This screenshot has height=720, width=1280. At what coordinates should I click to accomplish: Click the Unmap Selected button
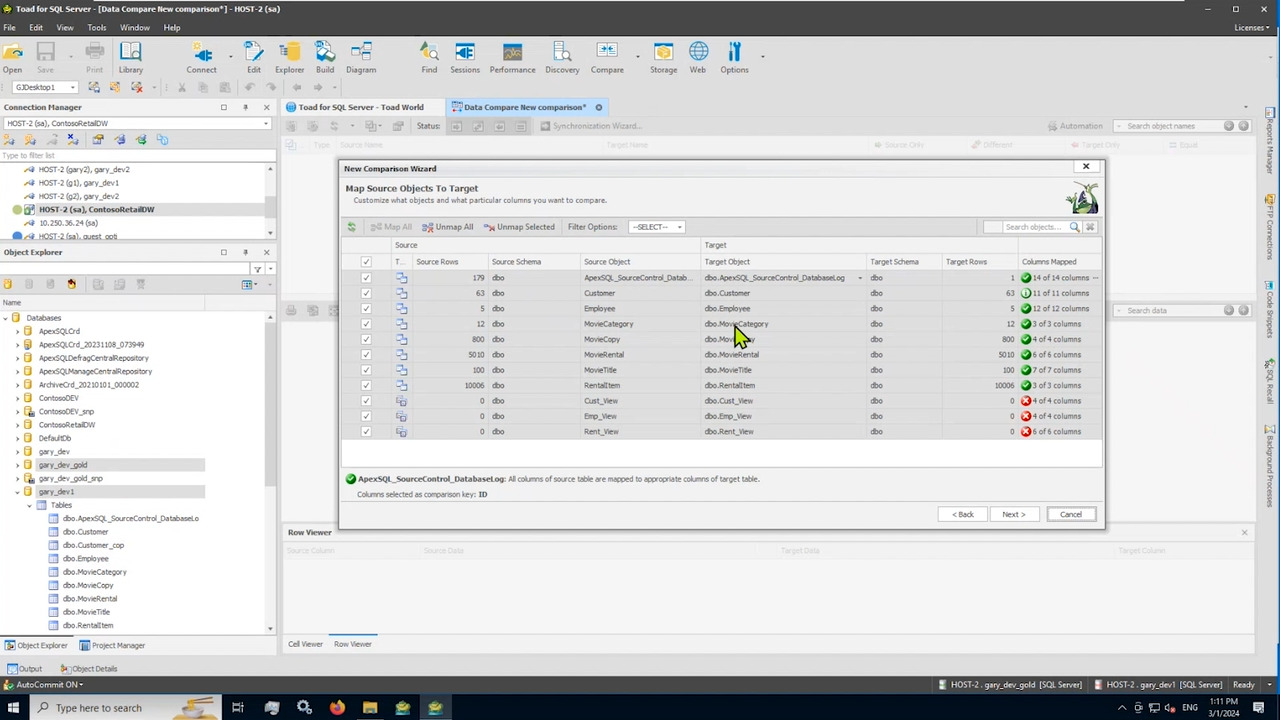tap(519, 227)
